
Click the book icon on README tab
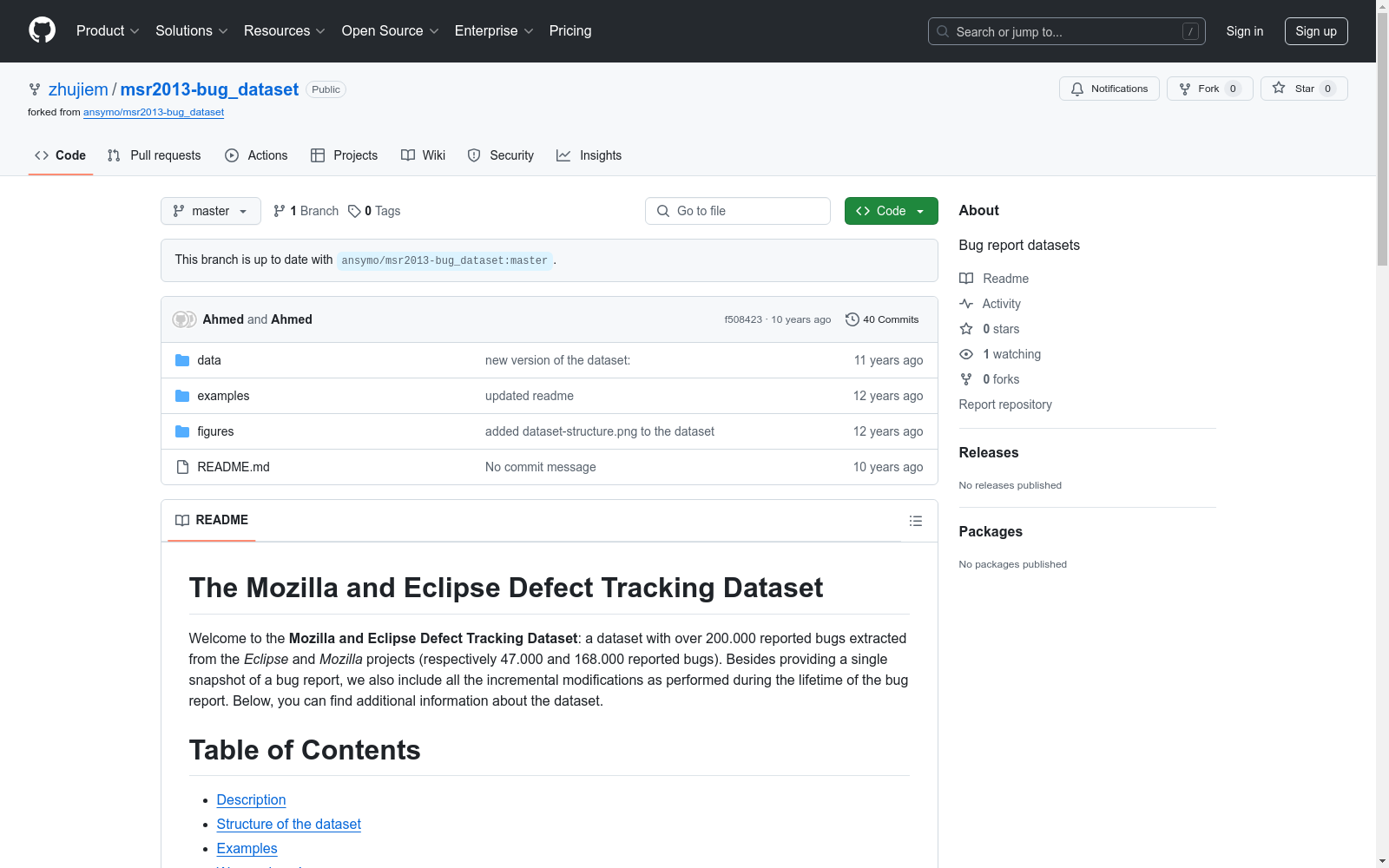[x=182, y=520]
